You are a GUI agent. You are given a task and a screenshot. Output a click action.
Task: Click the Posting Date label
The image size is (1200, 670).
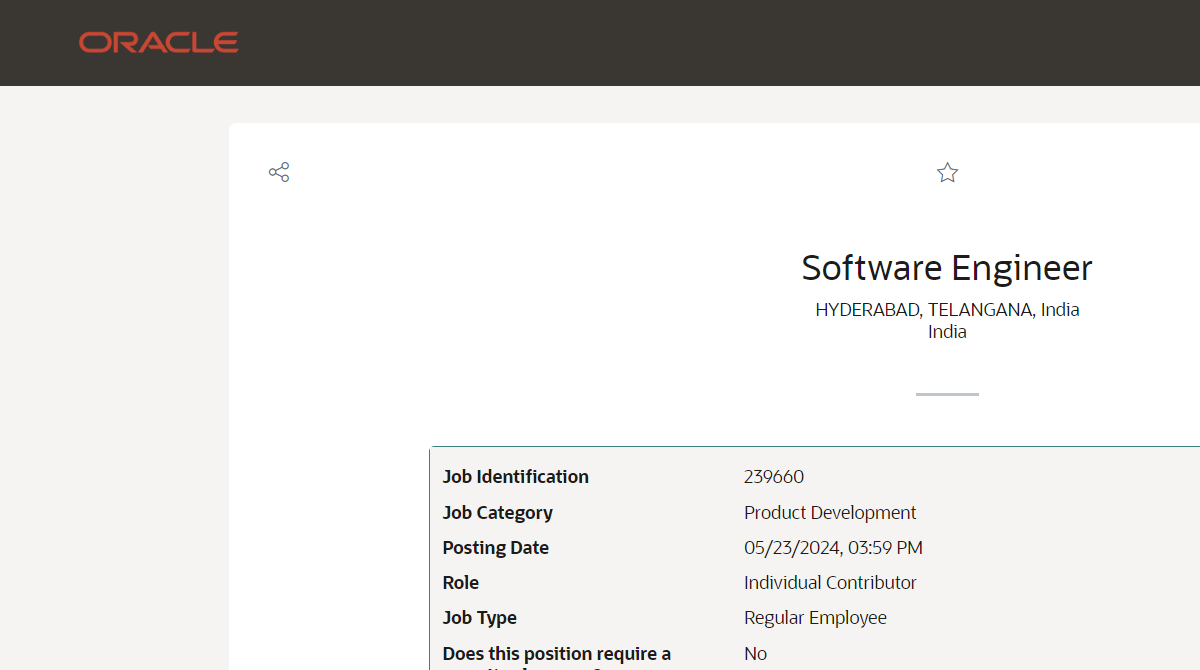click(496, 548)
